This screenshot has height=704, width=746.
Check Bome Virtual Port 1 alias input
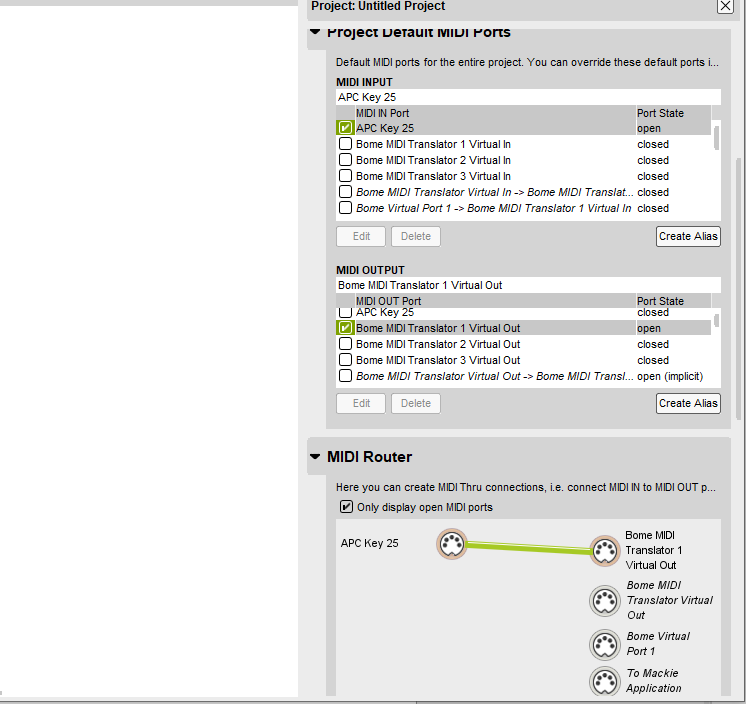pyautogui.click(x=345, y=208)
